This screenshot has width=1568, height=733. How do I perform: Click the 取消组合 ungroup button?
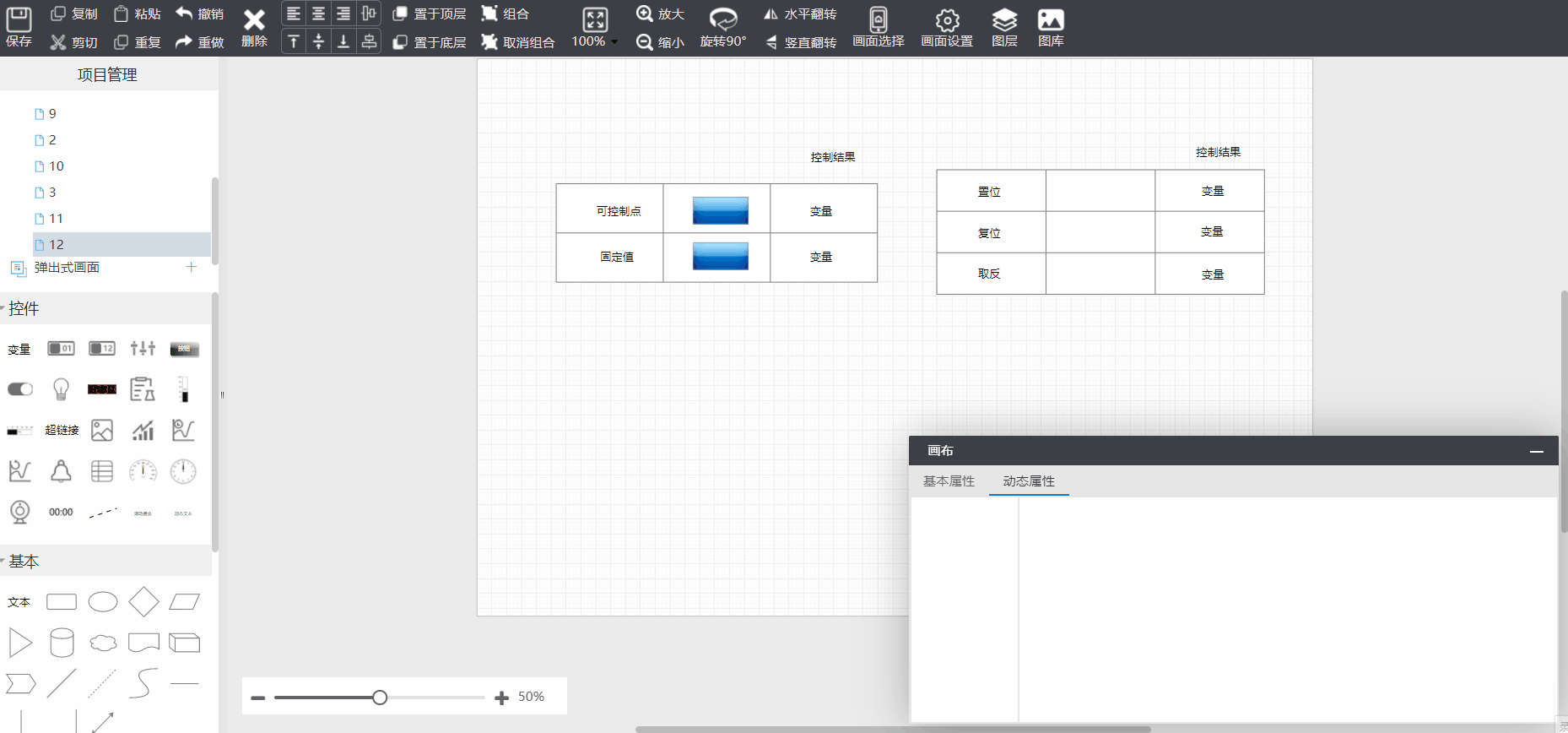tap(518, 42)
